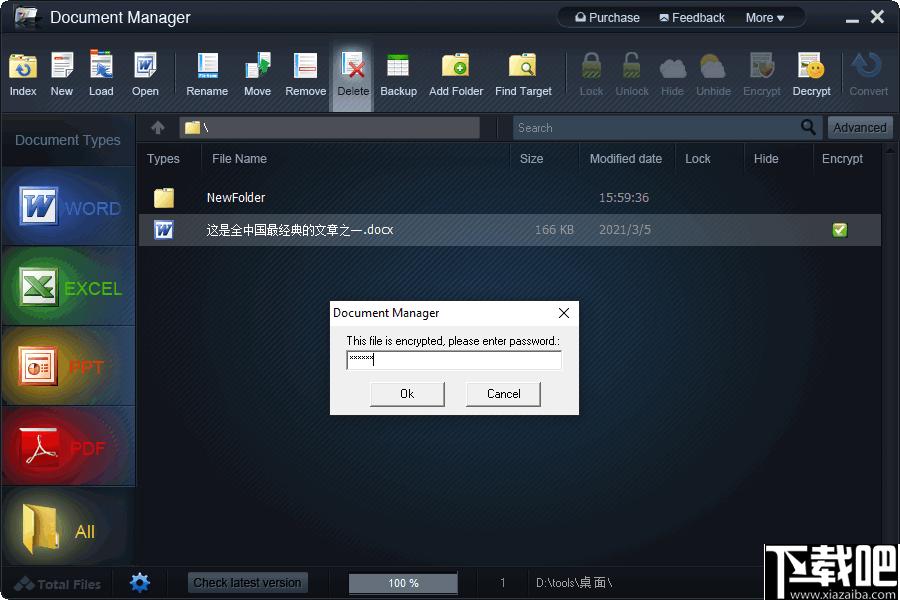Click the Backup toolbar icon
Viewport: 900px width, 600px height.
coord(398,66)
